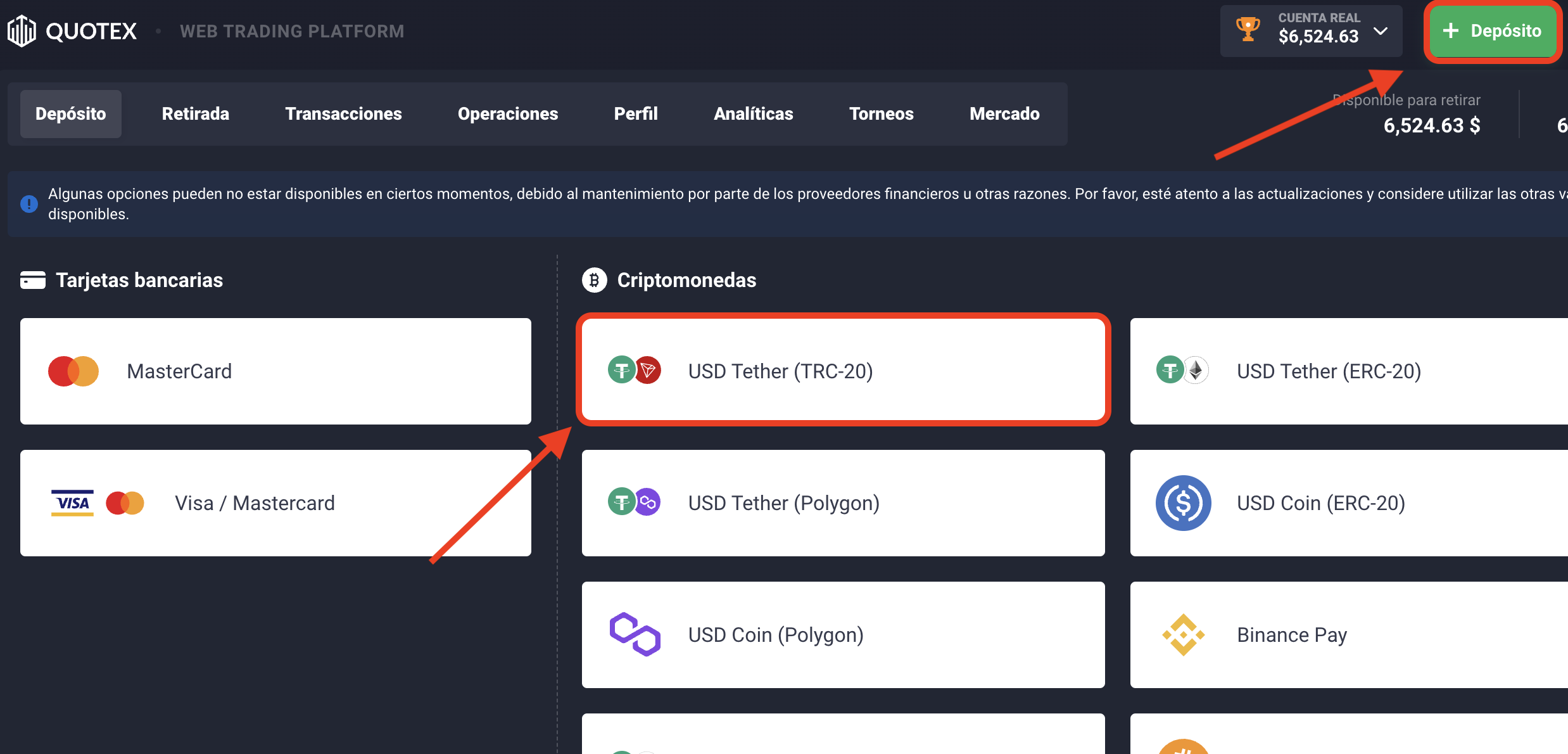Click the blue info alert icon

pos(29,204)
